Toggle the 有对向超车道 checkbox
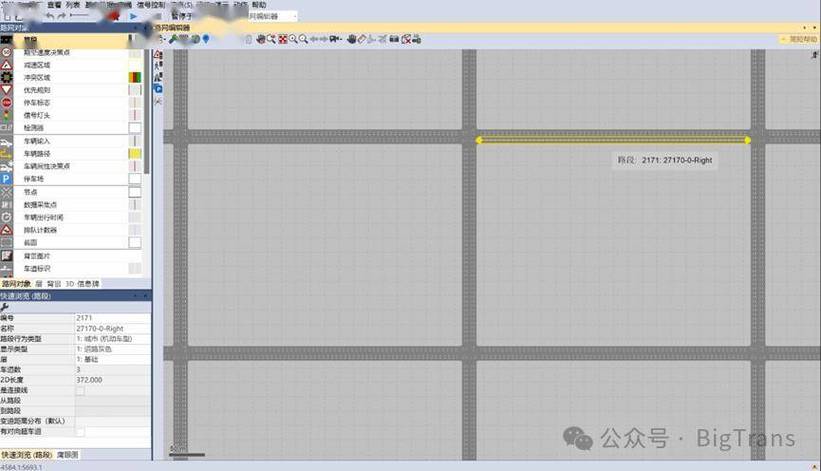The height and width of the screenshot is (471, 821). pyautogui.click(x=81, y=431)
